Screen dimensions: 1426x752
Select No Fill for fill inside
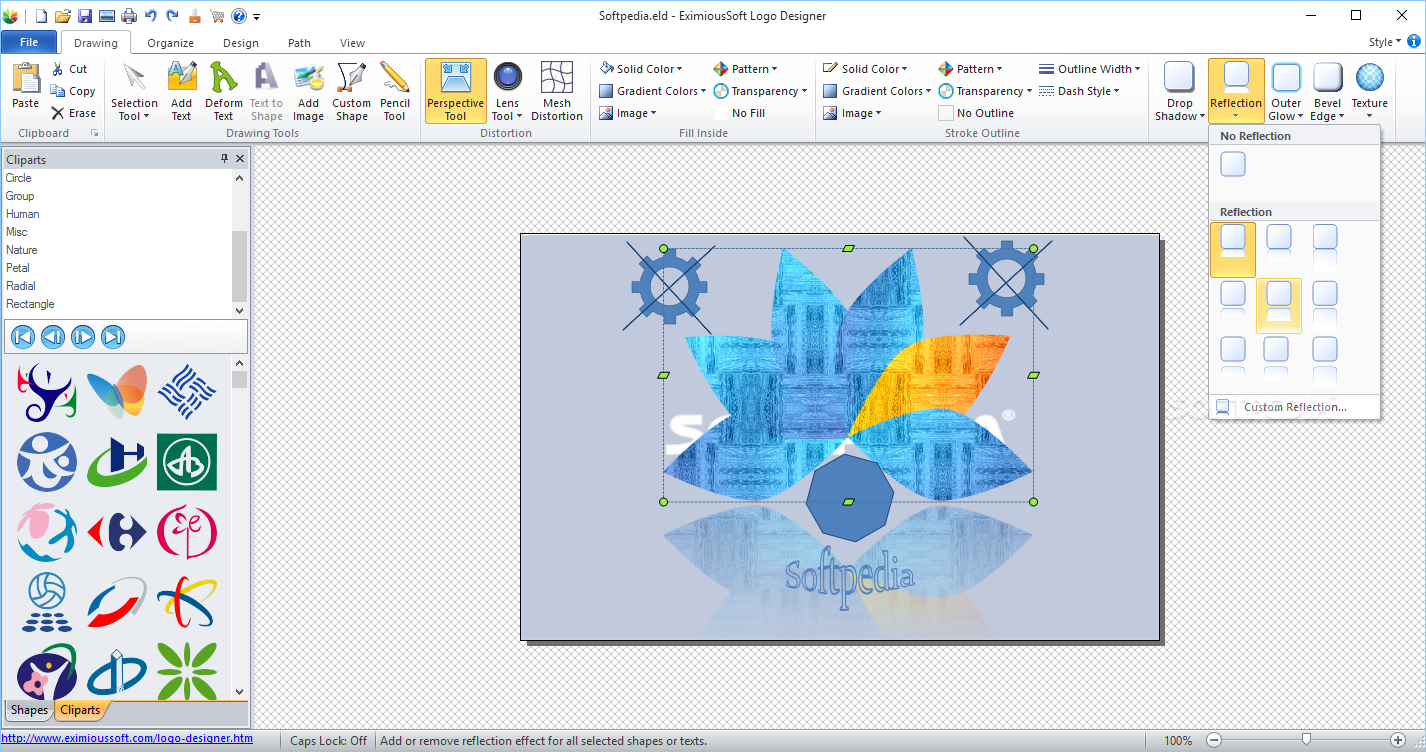[739, 113]
